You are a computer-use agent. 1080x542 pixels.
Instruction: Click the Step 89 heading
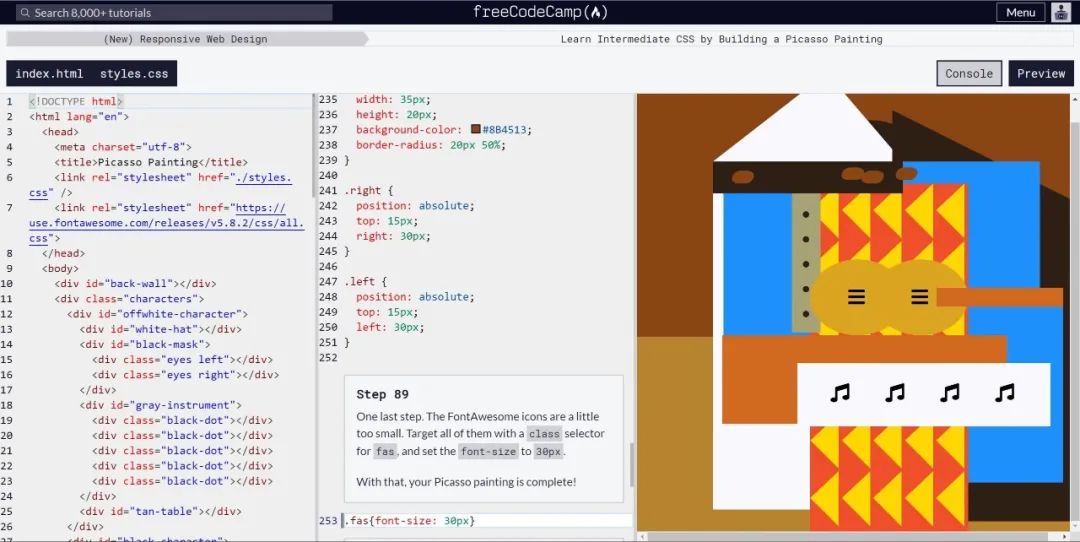pos(382,395)
